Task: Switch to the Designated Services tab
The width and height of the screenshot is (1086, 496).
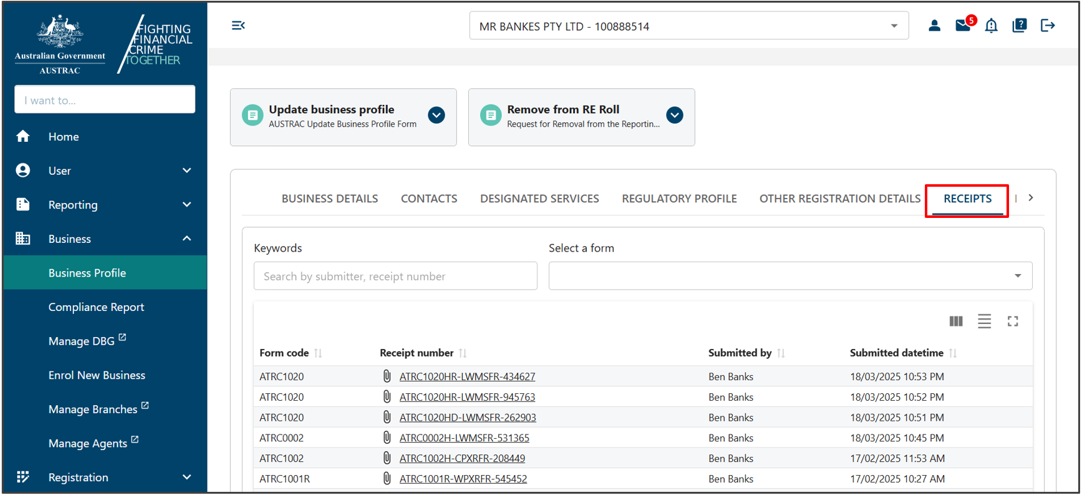Action: point(540,199)
